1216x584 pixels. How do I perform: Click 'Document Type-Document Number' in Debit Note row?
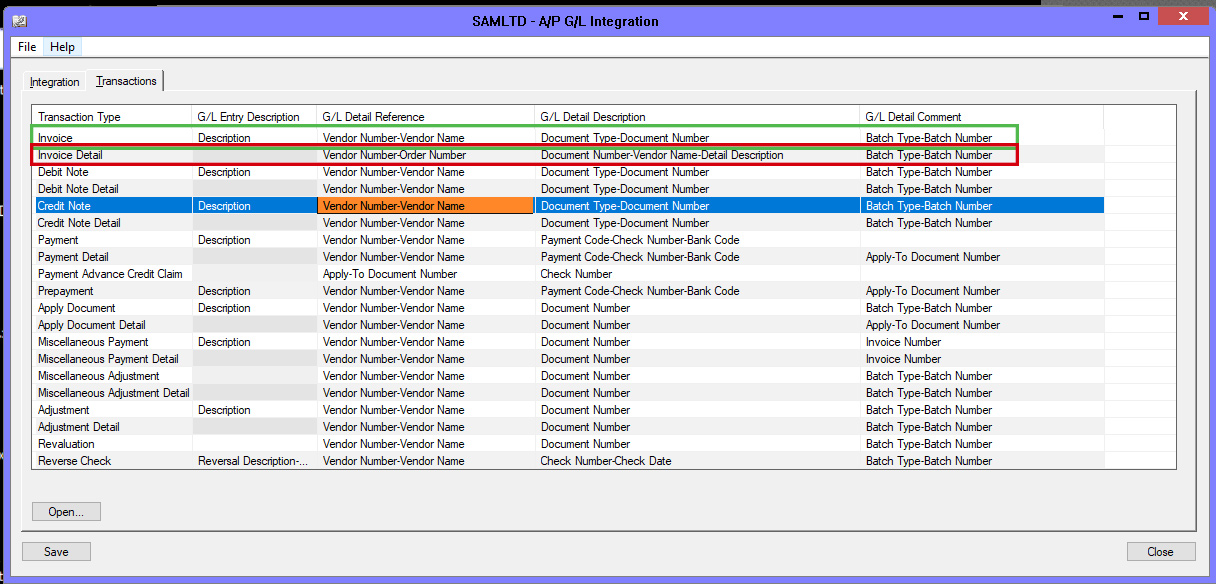tap(697, 172)
